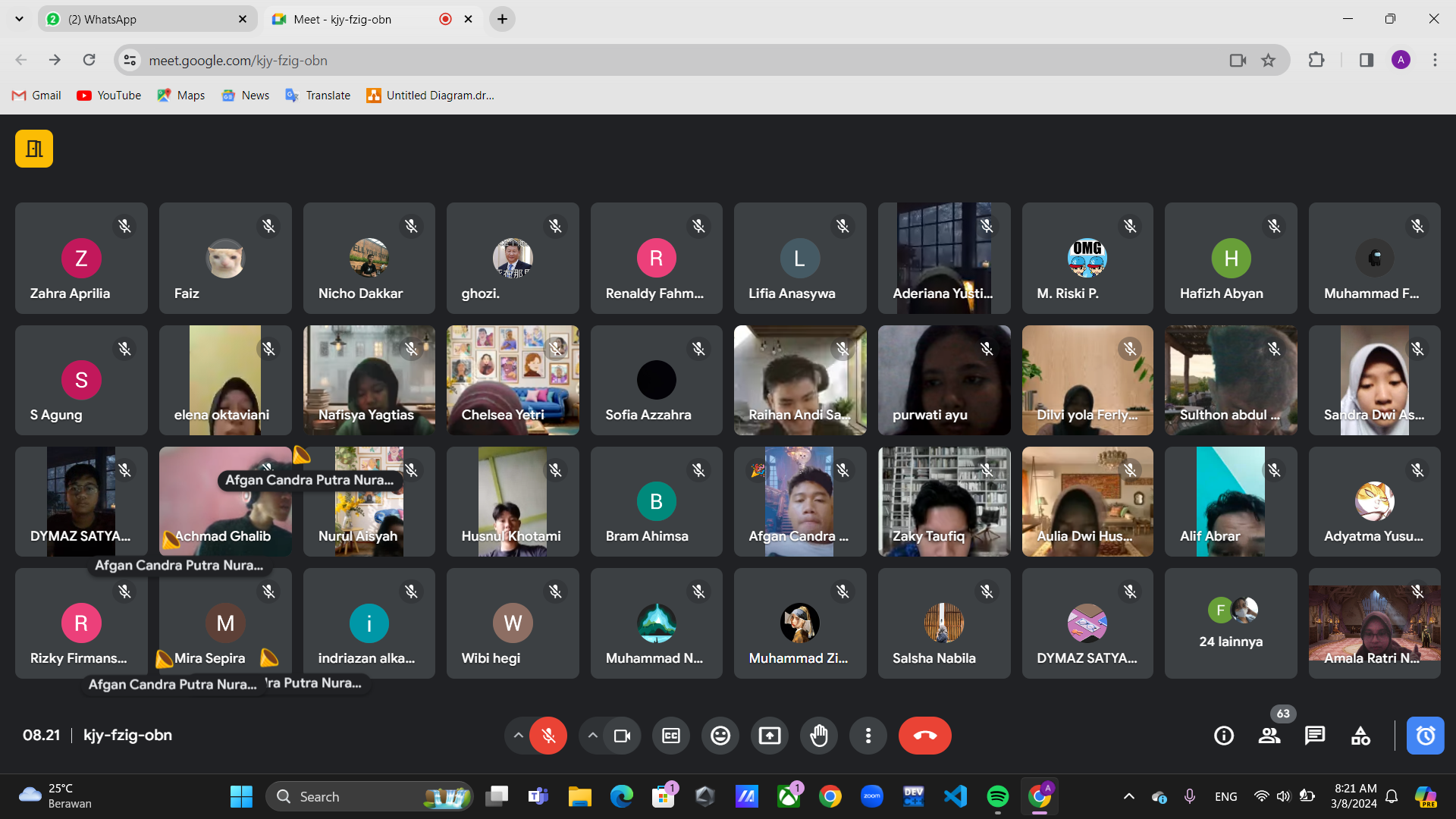Show the people participants list
The width and height of the screenshot is (1456, 819).
[1269, 736]
